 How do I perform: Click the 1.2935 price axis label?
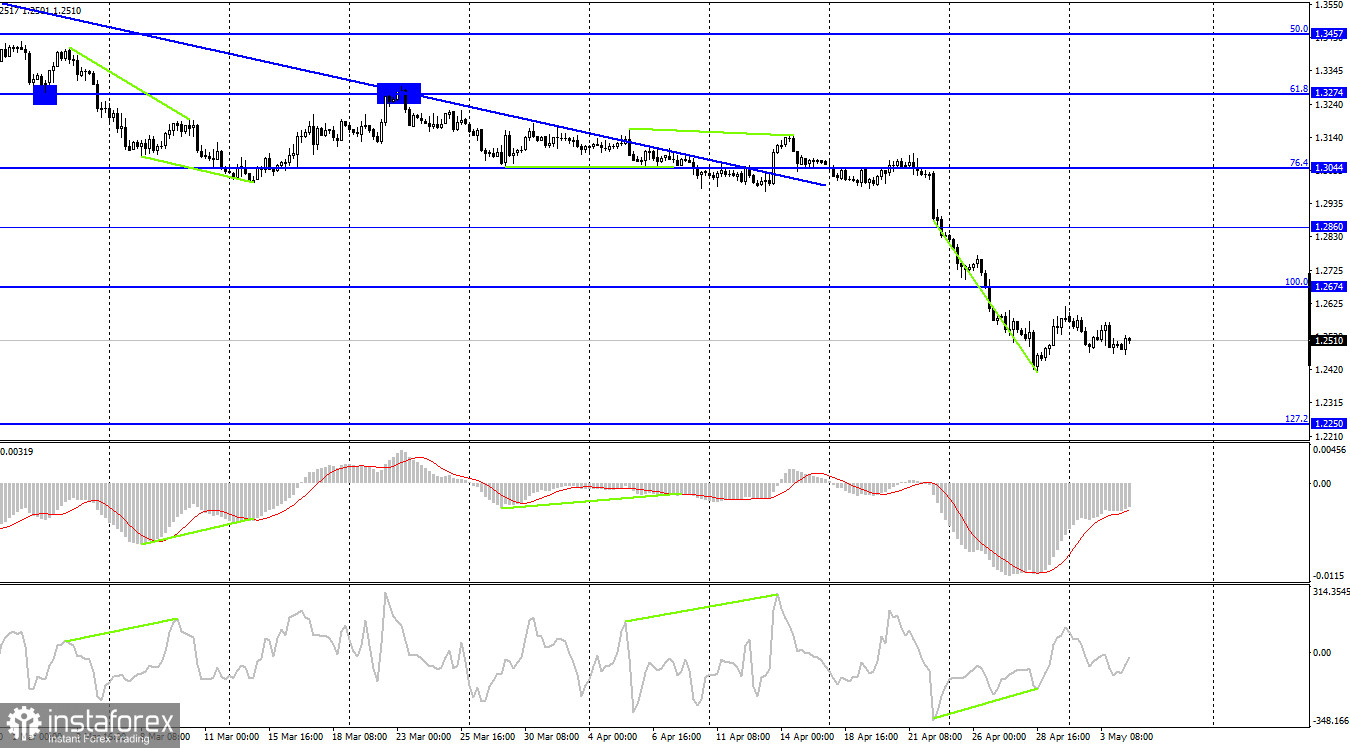pos(1330,203)
